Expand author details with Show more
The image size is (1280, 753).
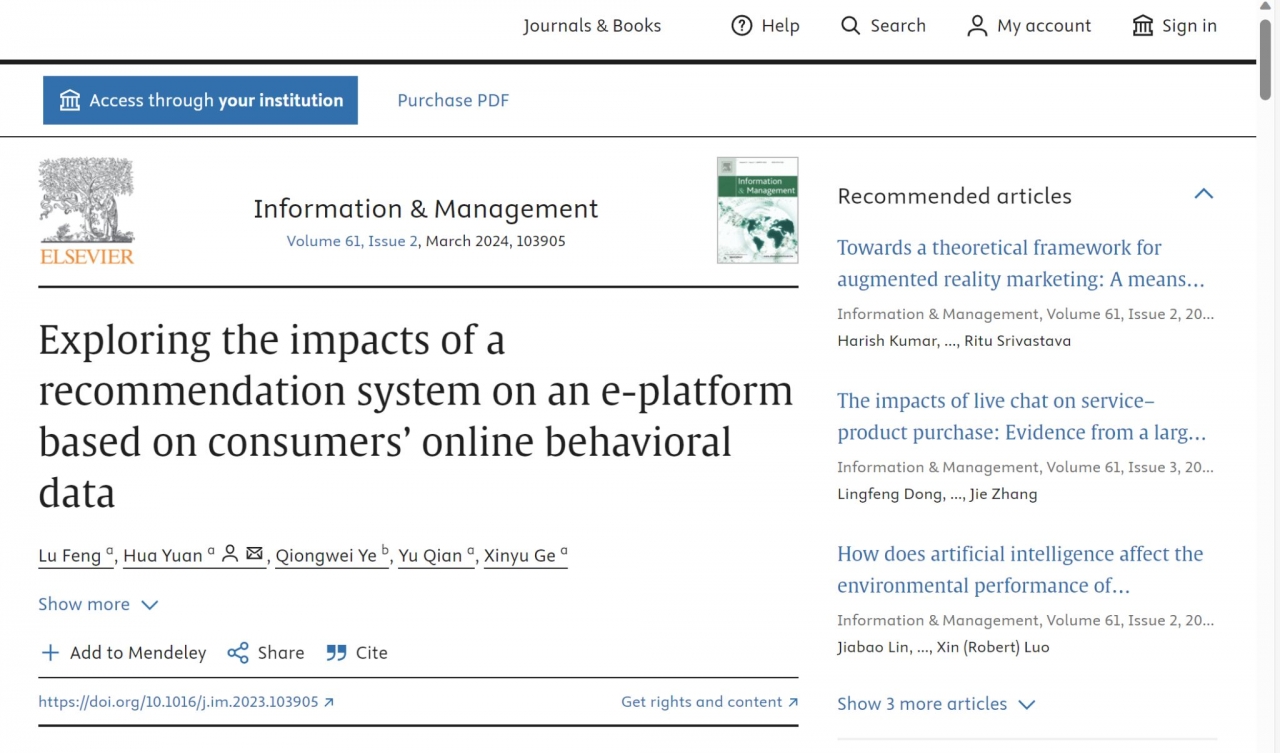point(98,604)
